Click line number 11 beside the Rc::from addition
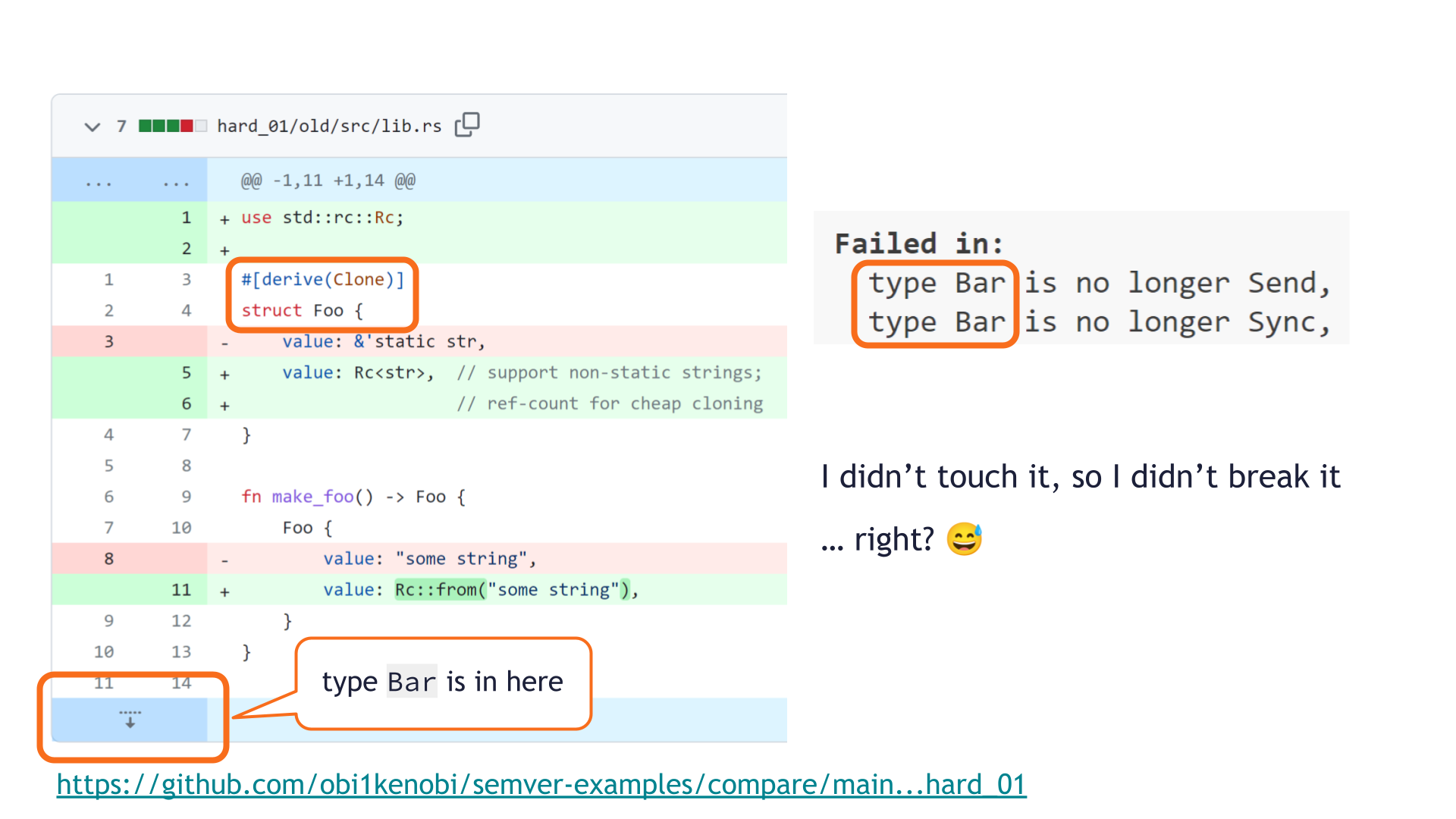The image size is (1456, 819). tap(182, 589)
